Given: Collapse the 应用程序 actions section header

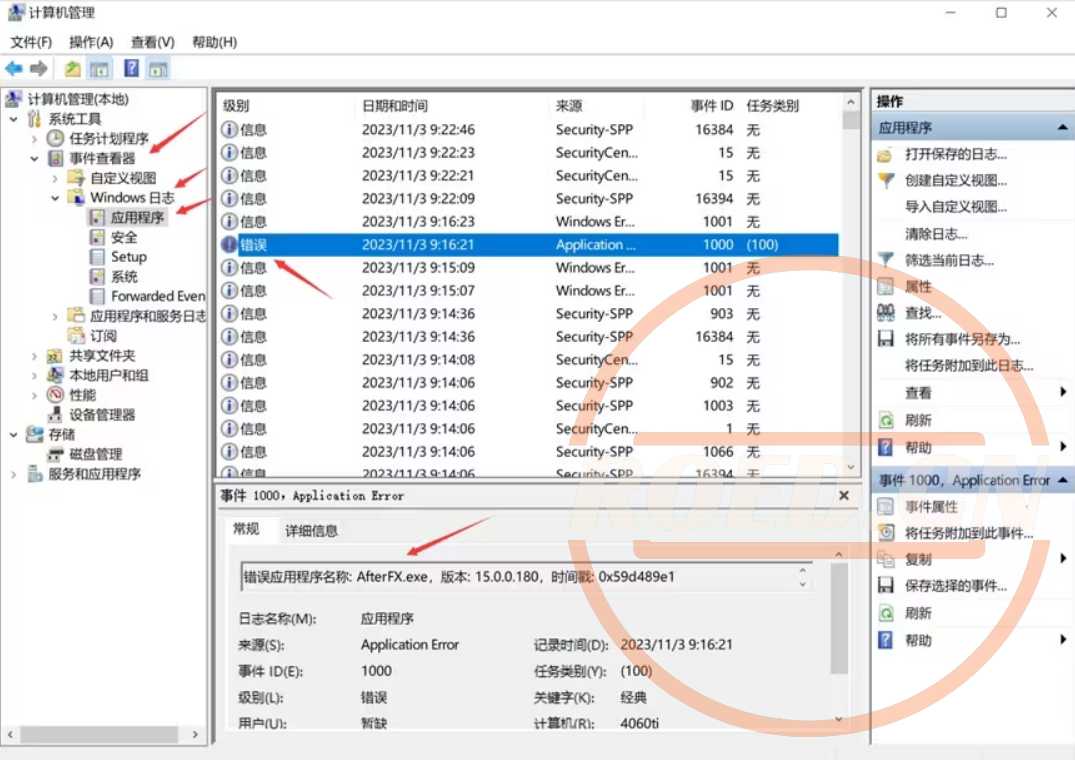Looking at the screenshot, I should tap(1061, 128).
